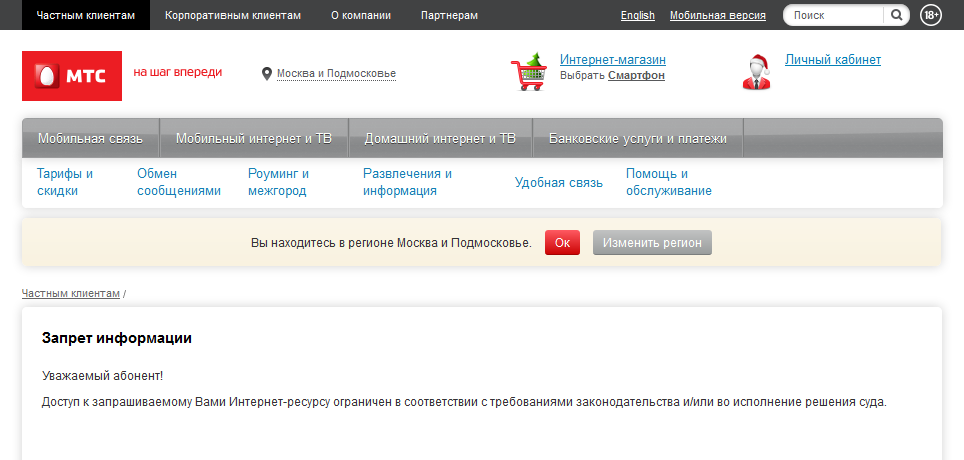964x460 pixels.
Task: Open Интернет-магазин link
Action: tap(613, 60)
